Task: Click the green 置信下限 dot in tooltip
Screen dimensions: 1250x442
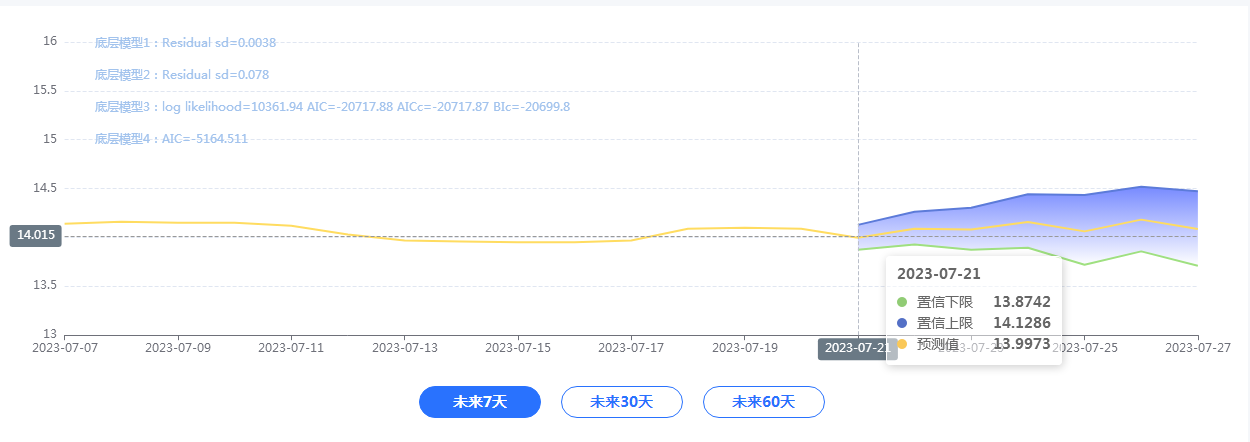Action: click(x=902, y=302)
